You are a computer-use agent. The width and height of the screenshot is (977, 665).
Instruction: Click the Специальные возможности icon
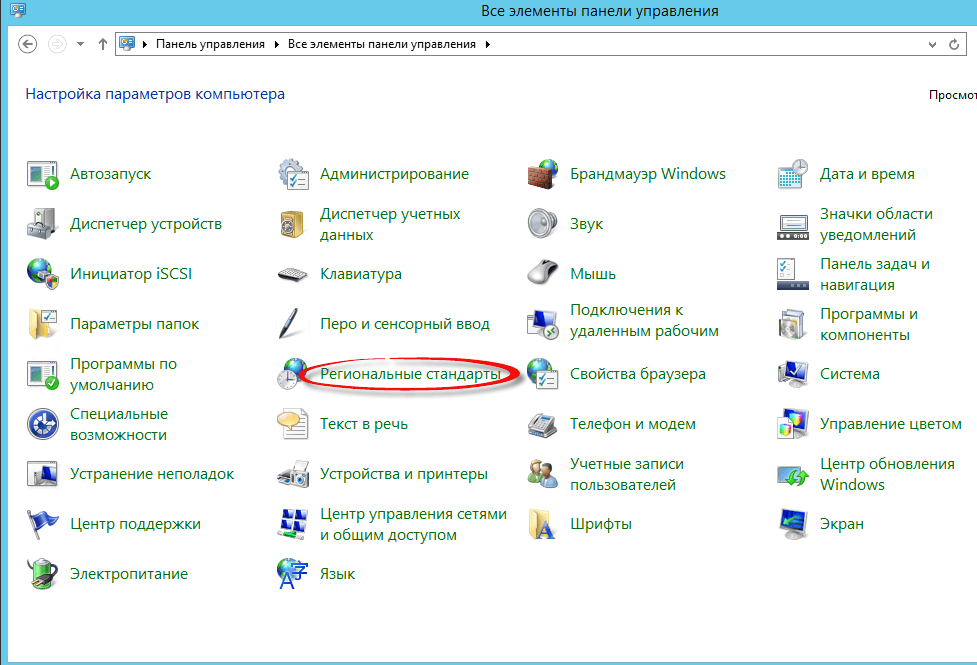pyautogui.click(x=42, y=424)
